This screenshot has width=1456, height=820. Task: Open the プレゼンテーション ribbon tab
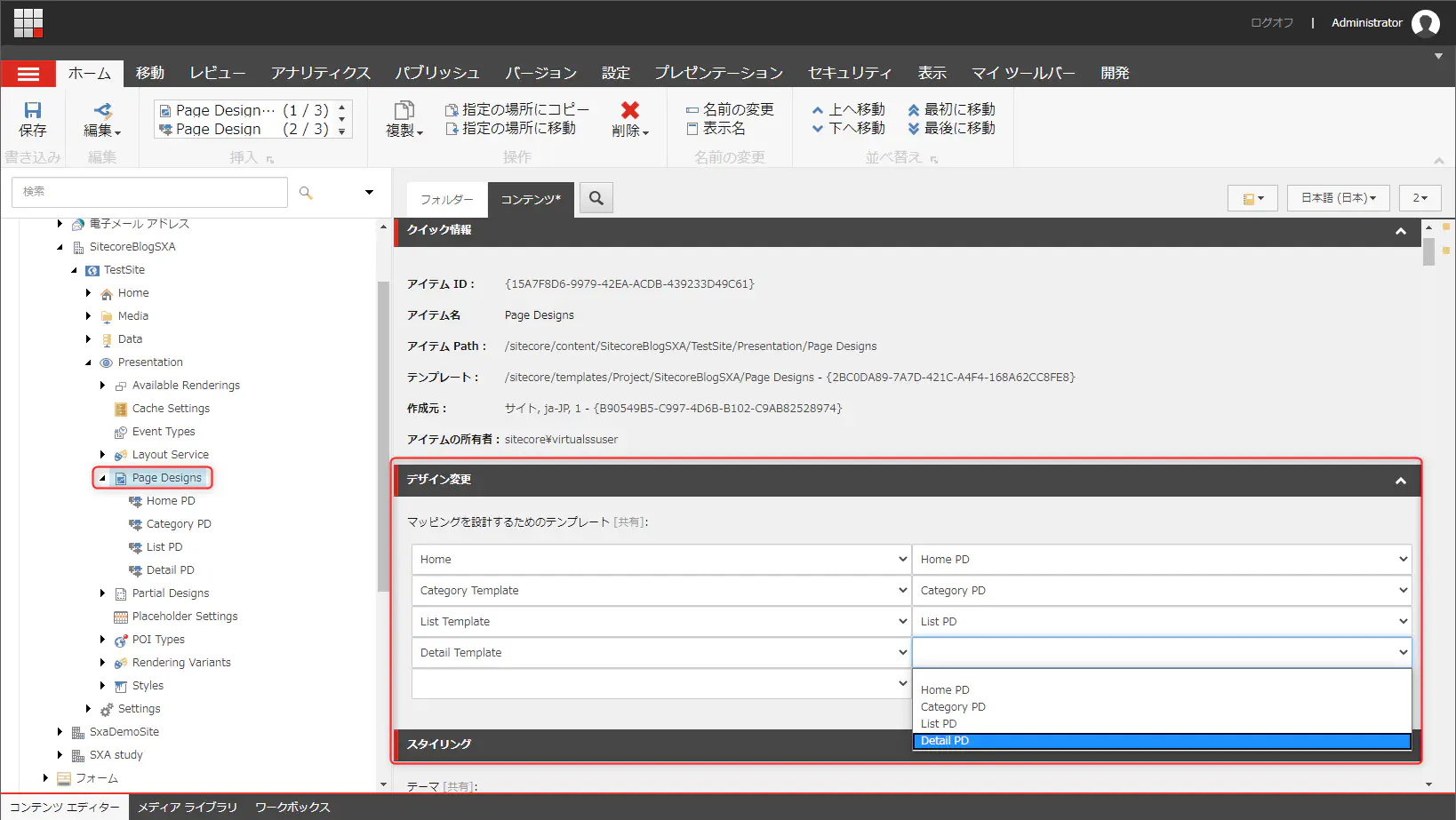718,73
